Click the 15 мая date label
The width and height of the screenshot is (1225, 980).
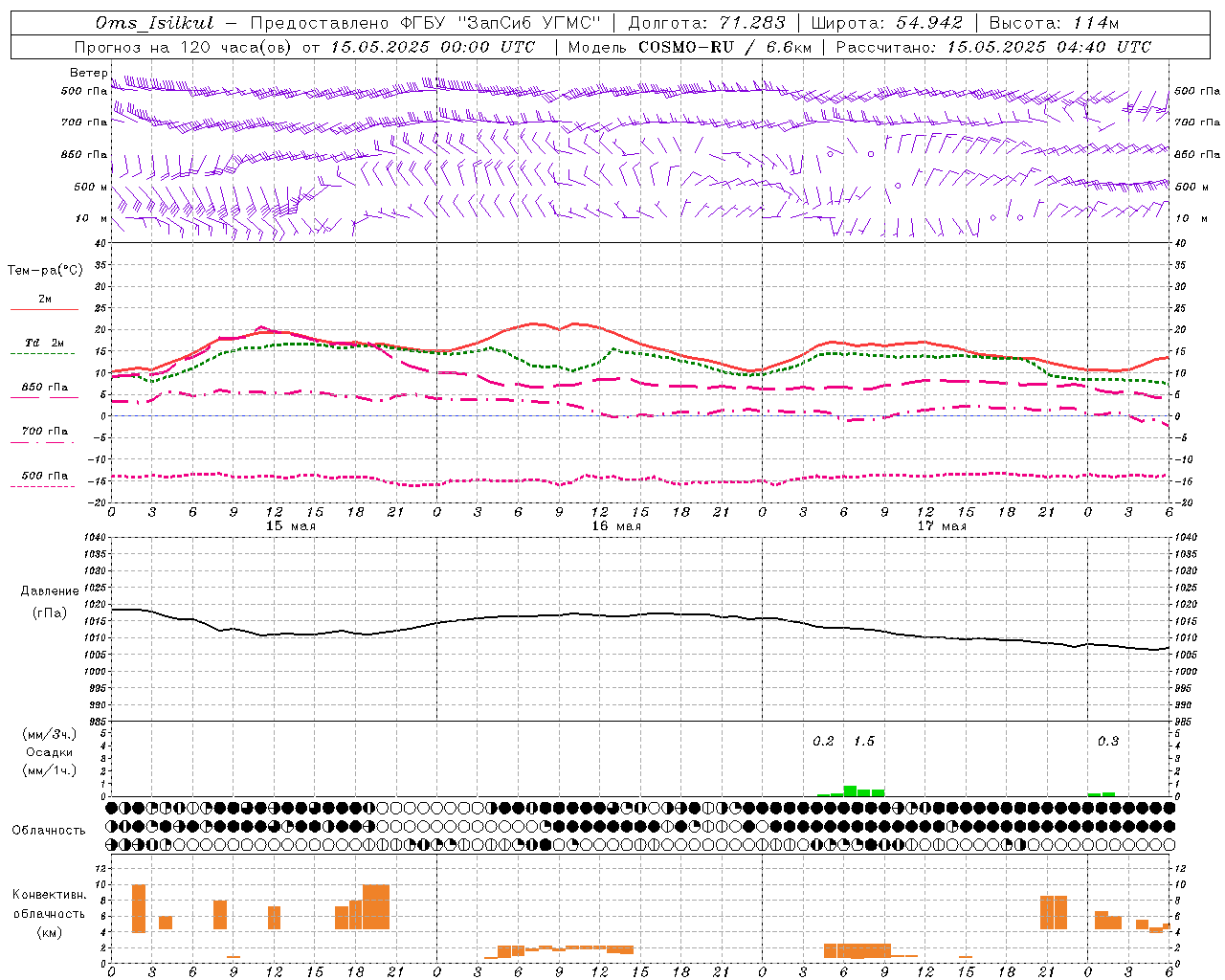pyautogui.click(x=291, y=526)
